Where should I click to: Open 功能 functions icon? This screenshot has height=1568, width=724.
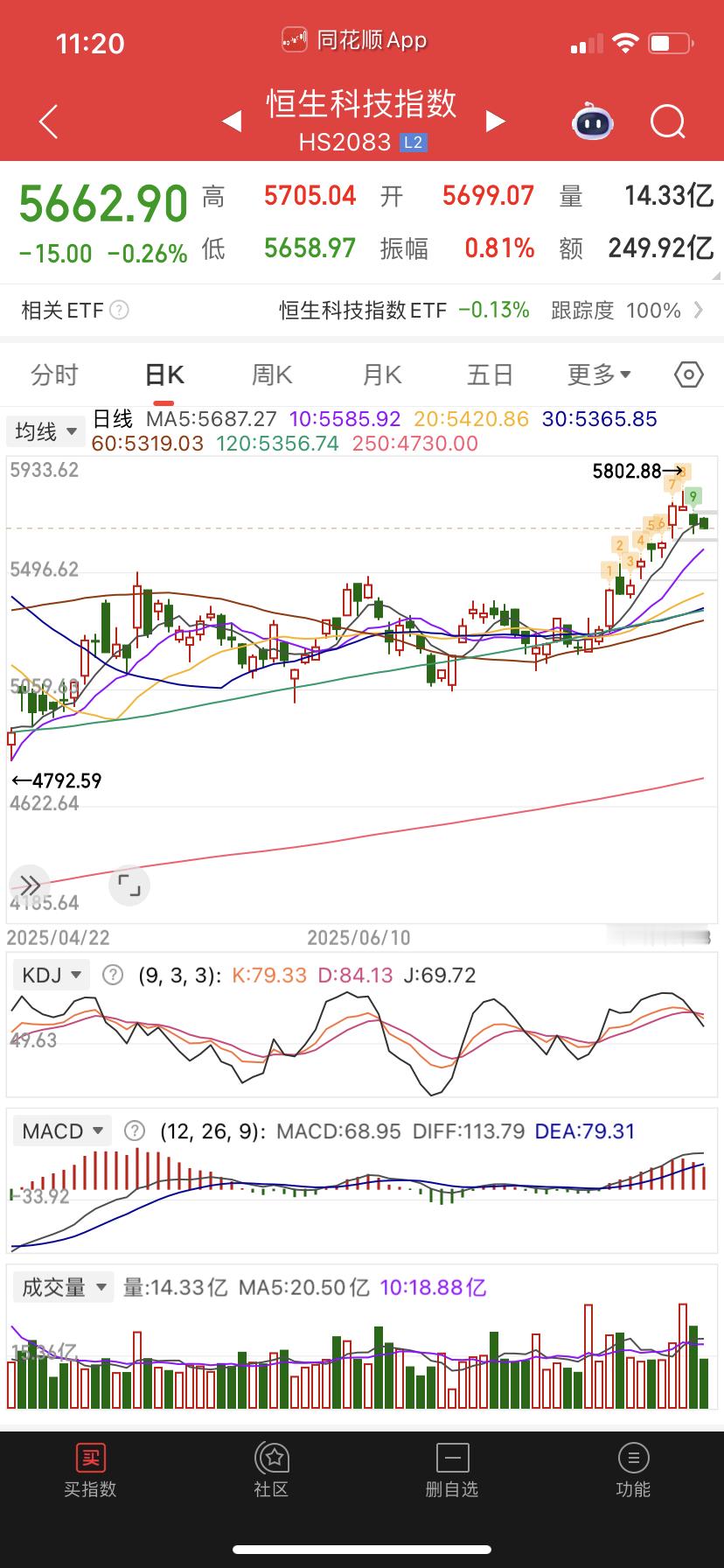click(633, 1458)
